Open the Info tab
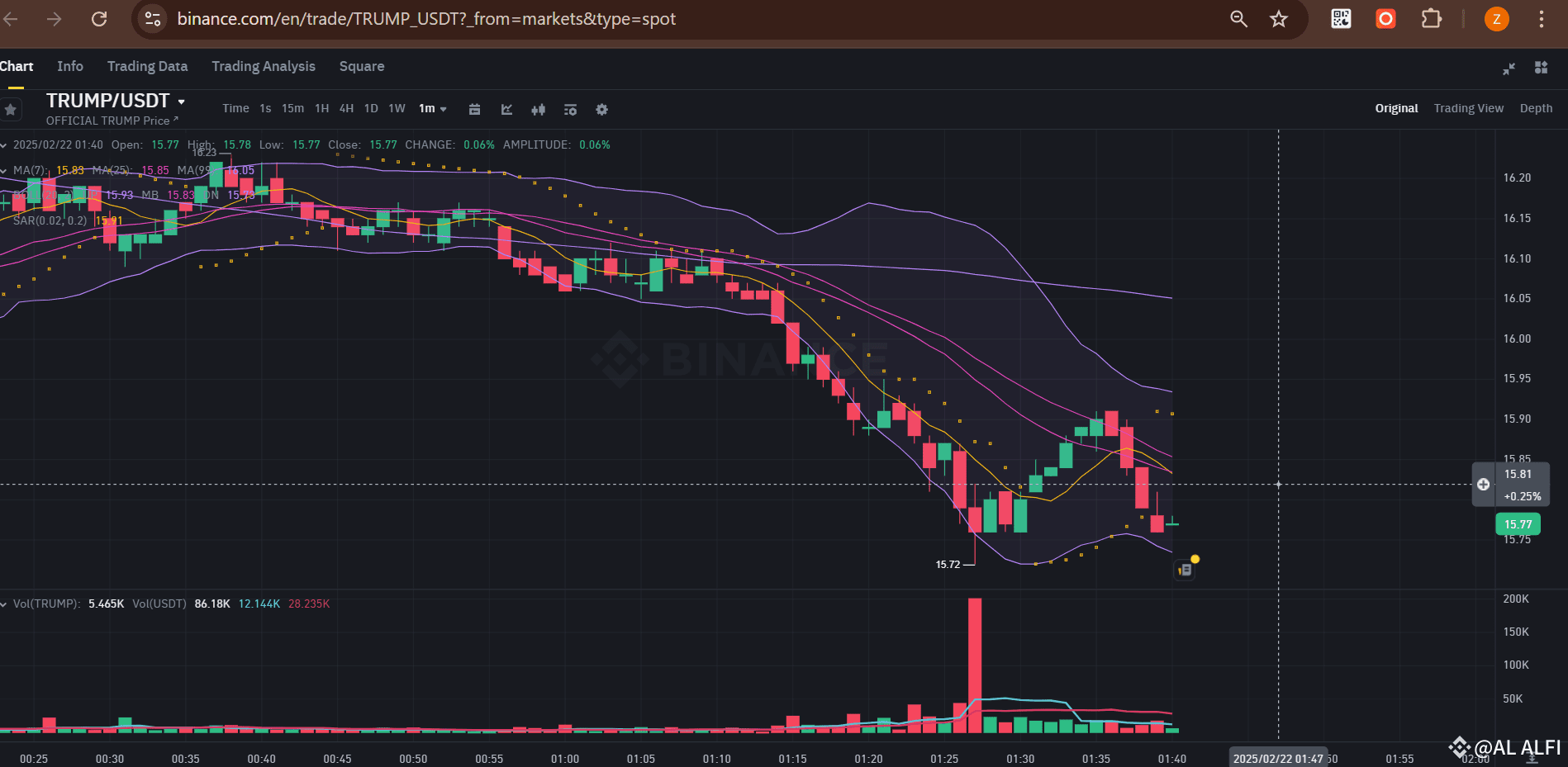This screenshot has width=1568, height=767. coord(70,66)
